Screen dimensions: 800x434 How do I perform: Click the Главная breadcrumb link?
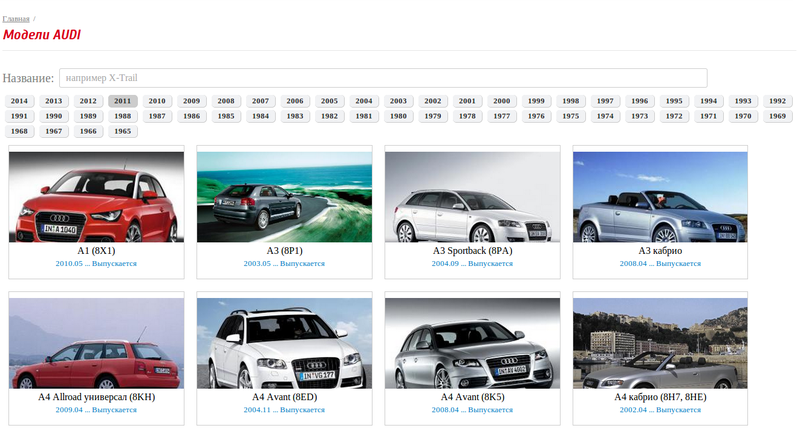[x=16, y=18]
